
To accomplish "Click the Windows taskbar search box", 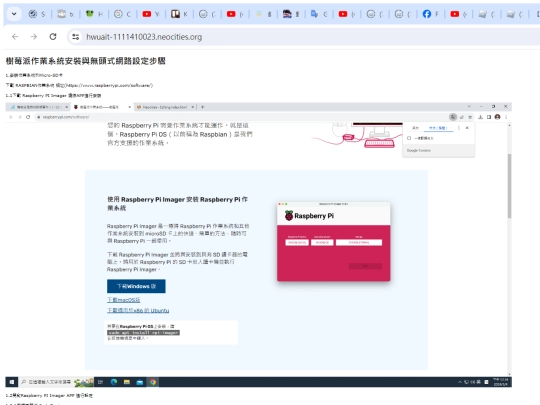I will point(56,382).
